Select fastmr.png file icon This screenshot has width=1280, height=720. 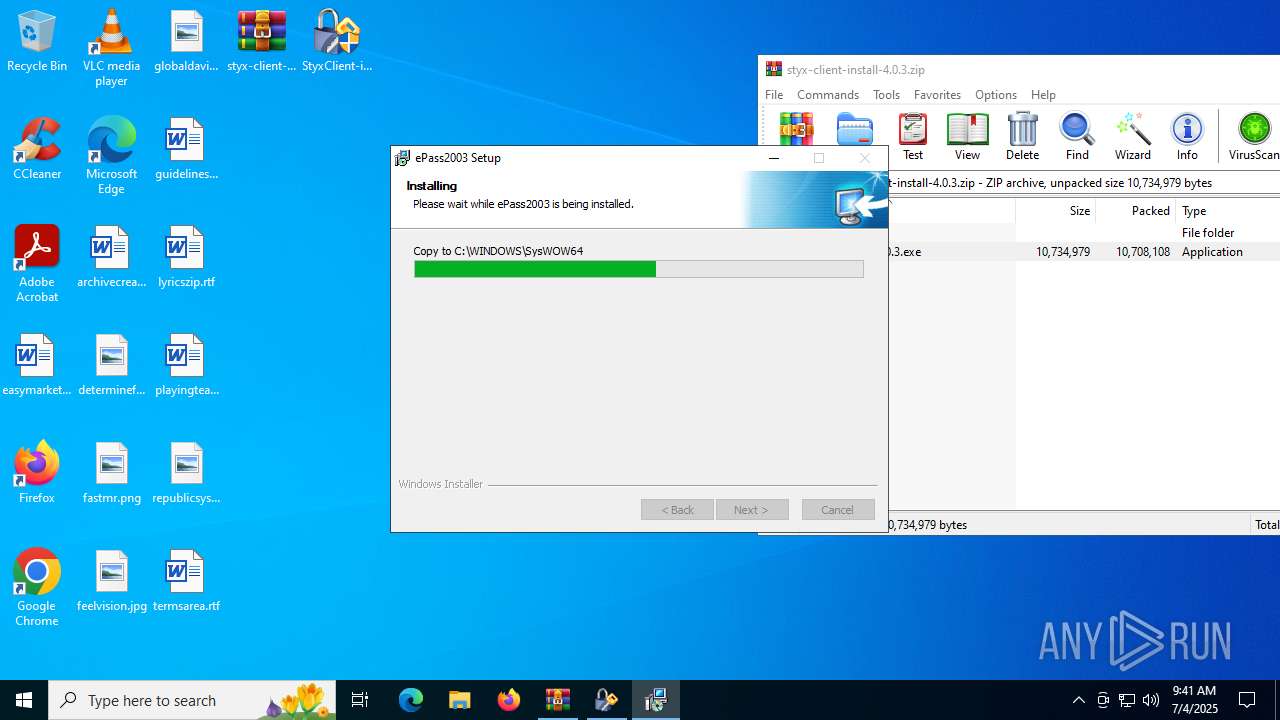pyautogui.click(x=111, y=474)
